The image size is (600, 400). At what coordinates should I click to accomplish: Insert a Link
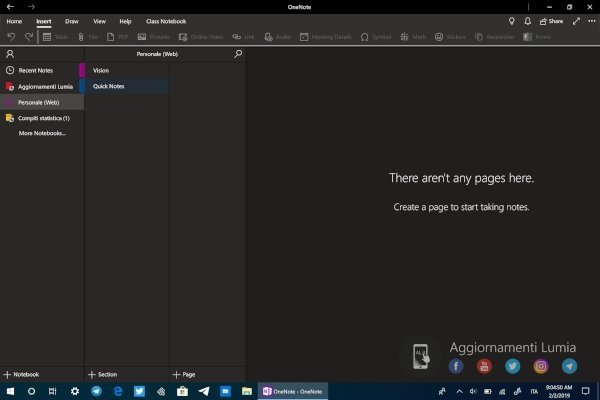point(243,37)
